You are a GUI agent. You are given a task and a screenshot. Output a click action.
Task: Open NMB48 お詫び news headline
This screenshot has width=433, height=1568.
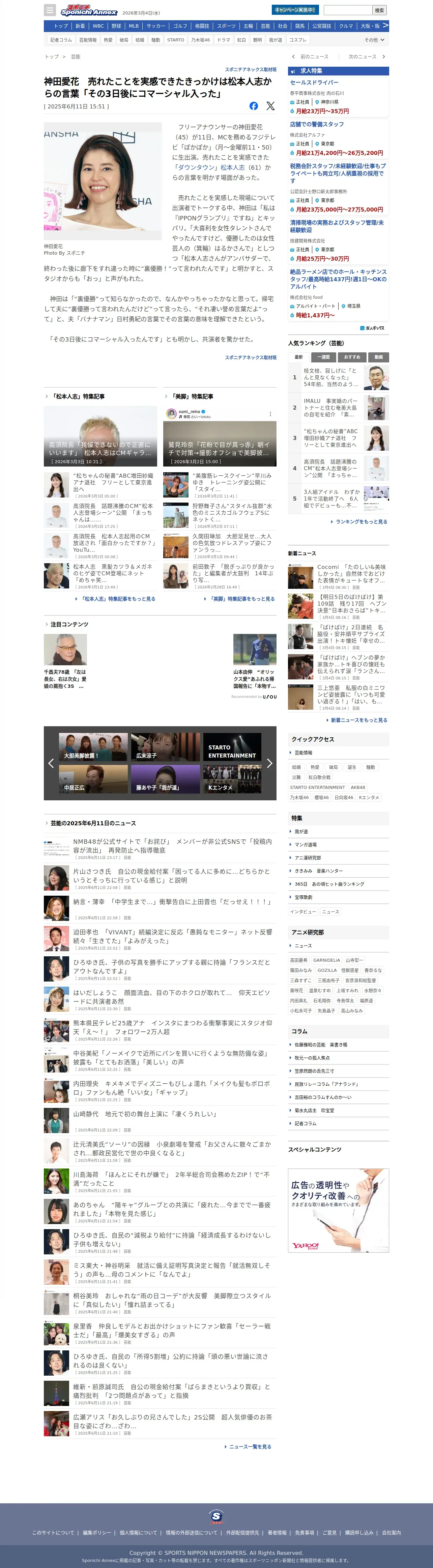tap(172, 845)
